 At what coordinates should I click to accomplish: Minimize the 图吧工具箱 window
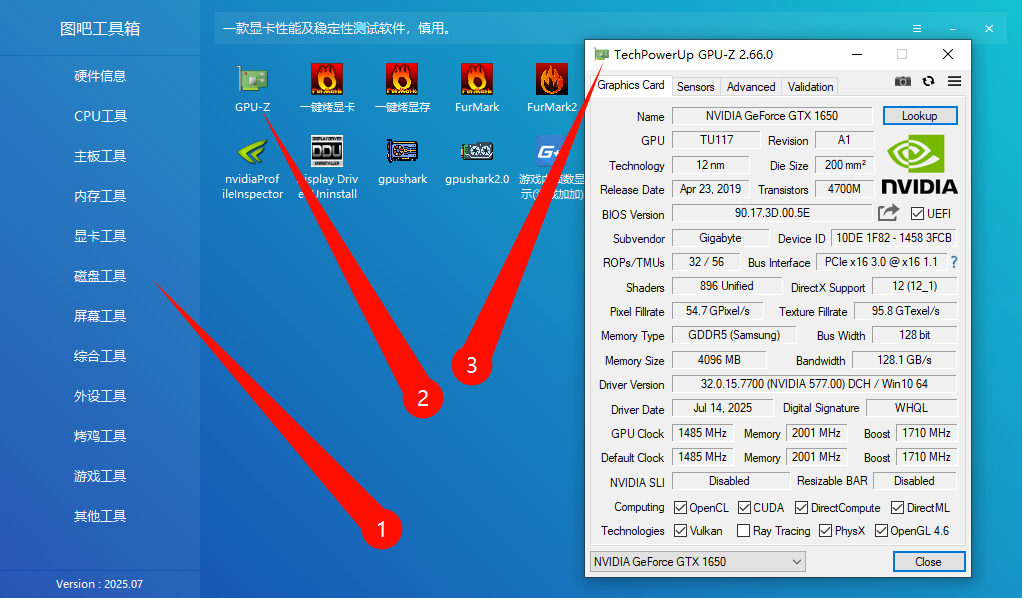point(953,29)
